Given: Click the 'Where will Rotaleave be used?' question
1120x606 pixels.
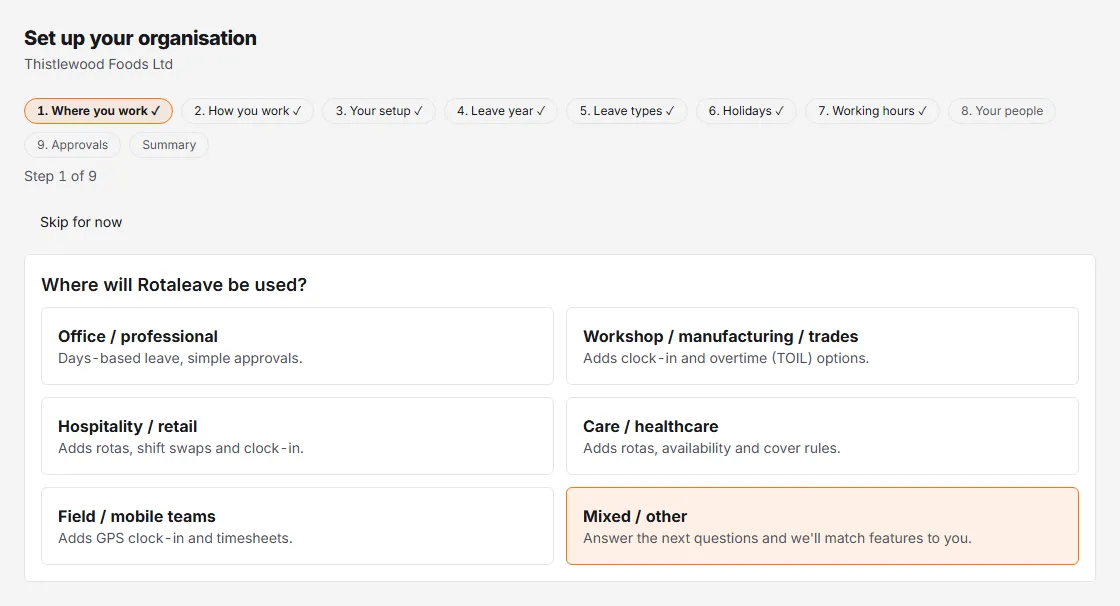Looking at the screenshot, I should point(174,284).
